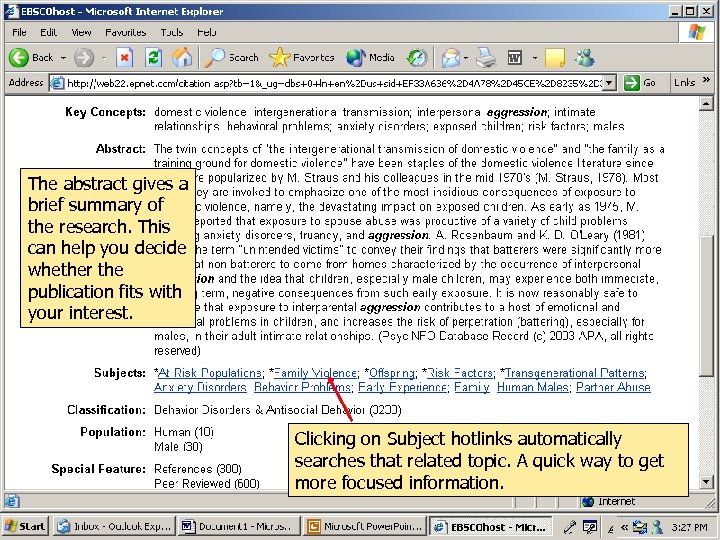Stop page loading with red X icon
The width and height of the screenshot is (720, 540).
[x=124, y=58]
